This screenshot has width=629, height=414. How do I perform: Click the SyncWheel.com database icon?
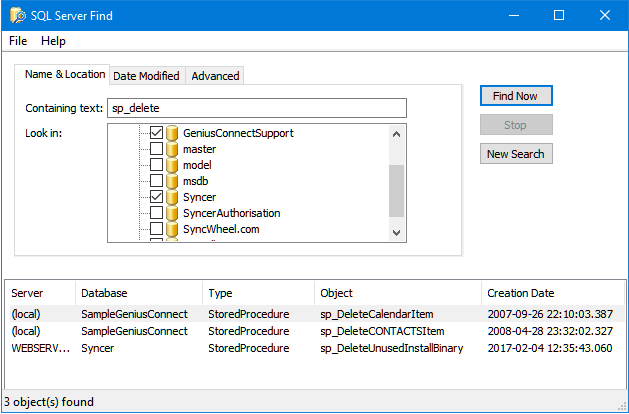pos(172,229)
